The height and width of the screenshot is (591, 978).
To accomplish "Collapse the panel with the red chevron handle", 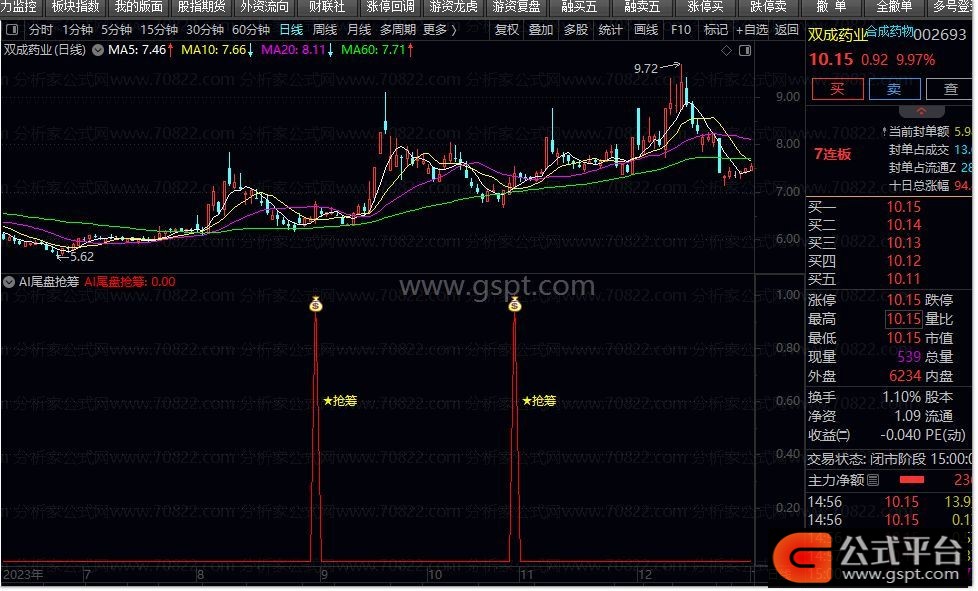I will pyautogui.click(x=921, y=111).
